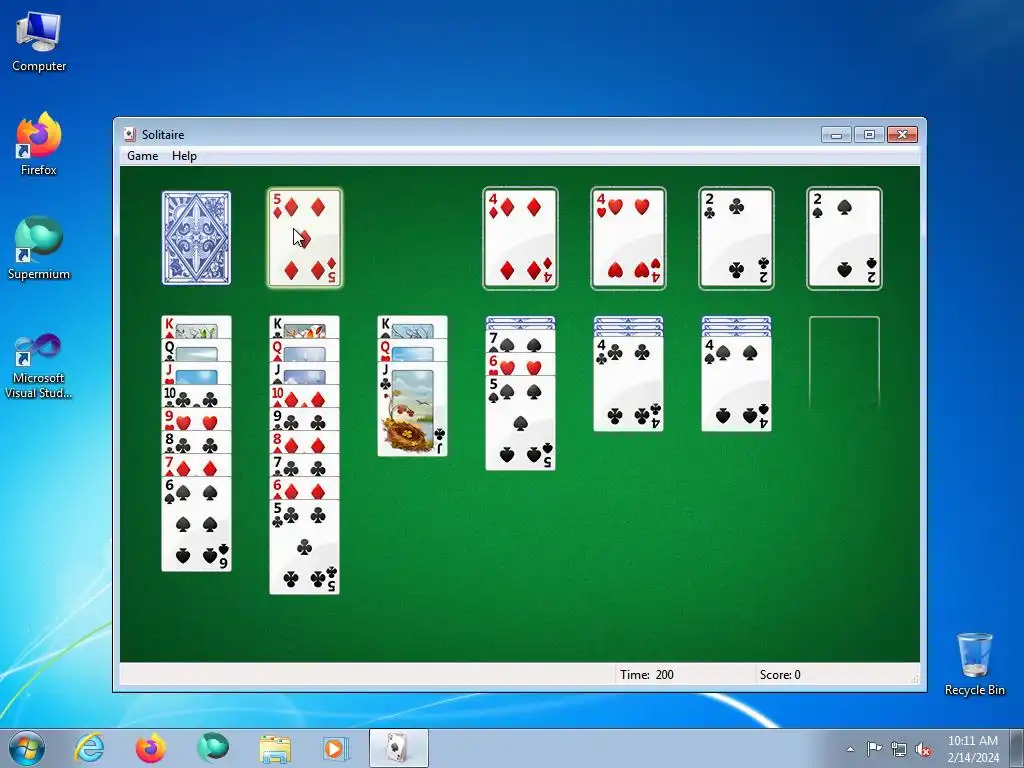
Task: Select the red King atop first column
Action: tap(197, 327)
